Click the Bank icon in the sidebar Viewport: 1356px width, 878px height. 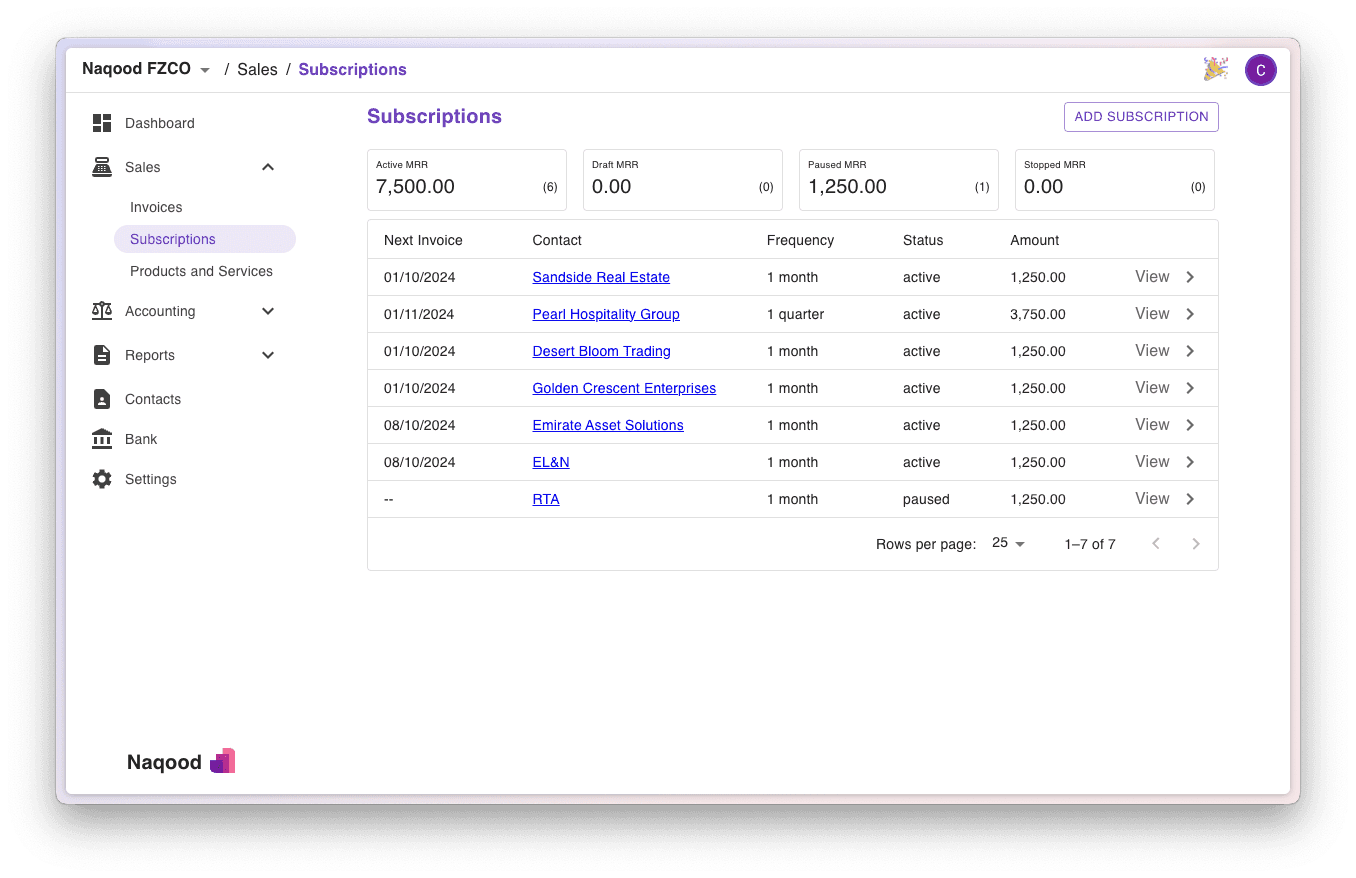(x=102, y=438)
